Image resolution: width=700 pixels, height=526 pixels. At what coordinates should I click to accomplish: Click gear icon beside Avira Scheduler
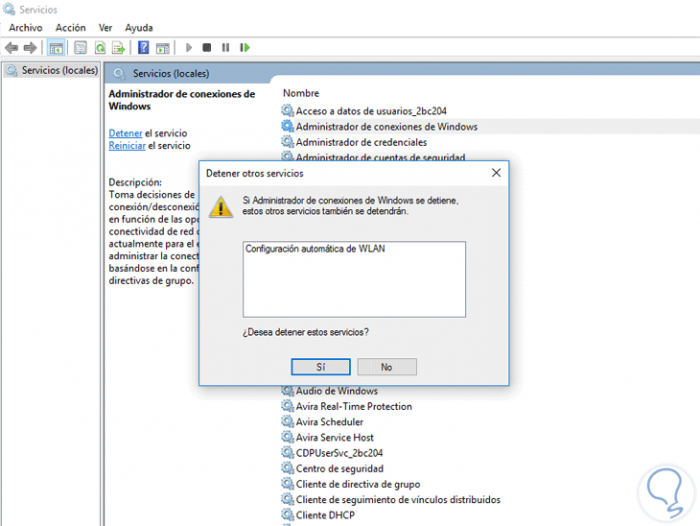(x=287, y=421)
